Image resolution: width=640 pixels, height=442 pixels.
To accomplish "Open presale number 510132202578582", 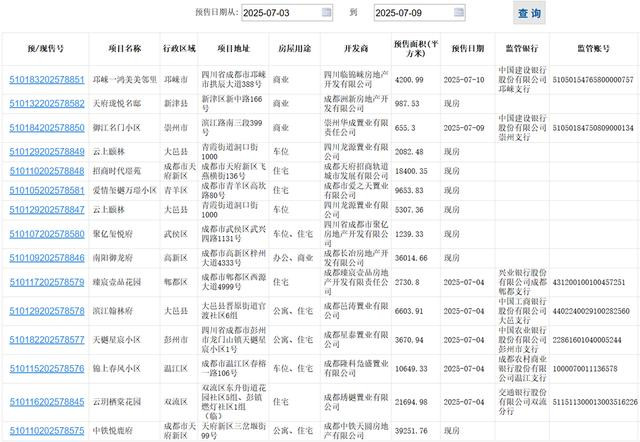I will (x=47, y=104).
